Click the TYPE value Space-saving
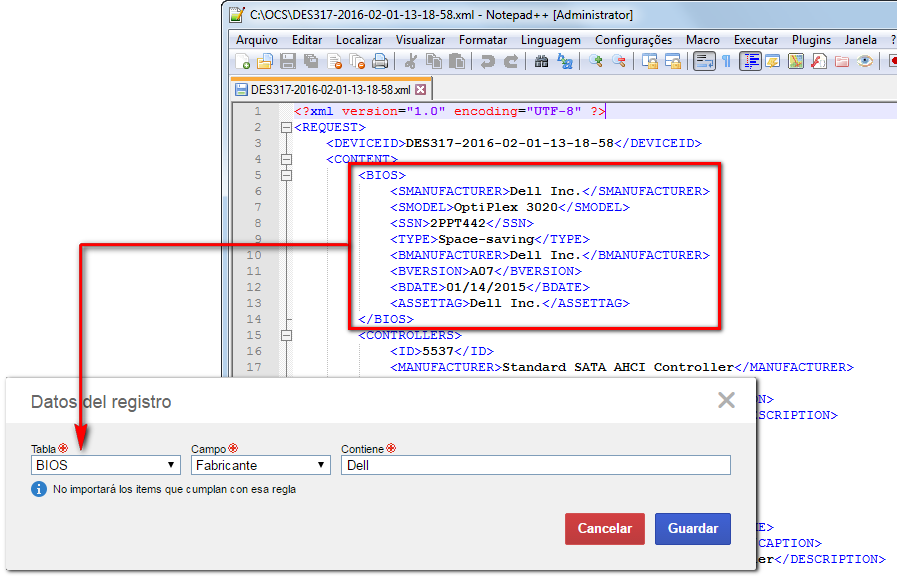 pos(486,240)
